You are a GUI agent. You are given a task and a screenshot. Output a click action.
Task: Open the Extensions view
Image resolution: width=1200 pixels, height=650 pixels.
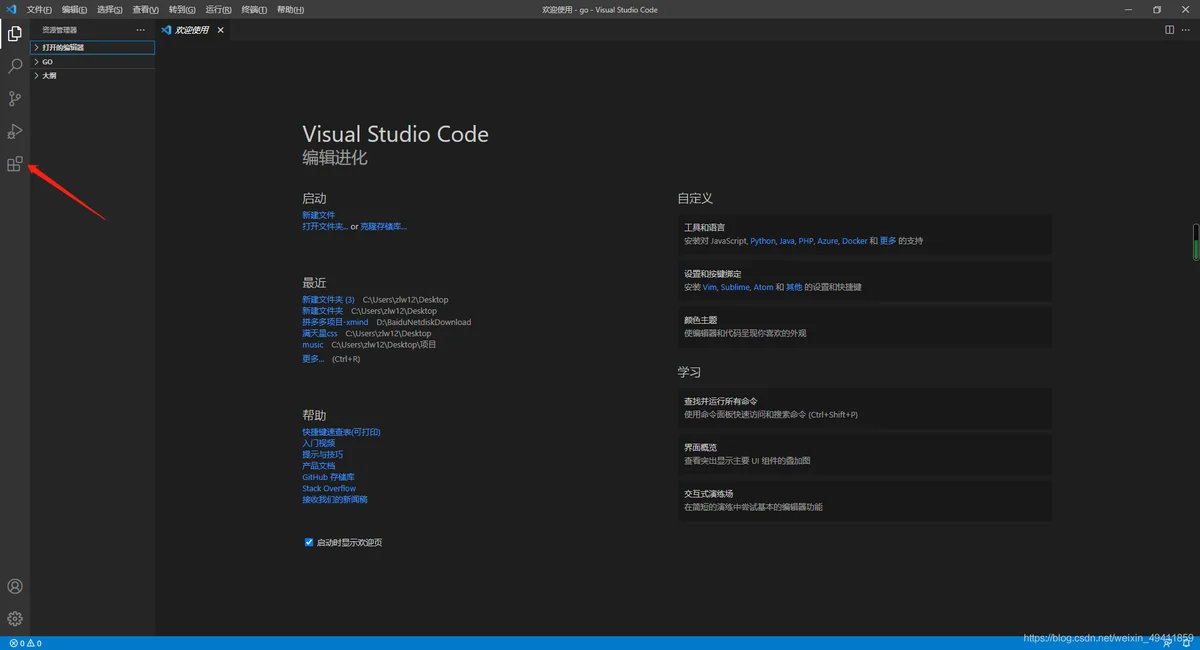[x=15, y=164]
